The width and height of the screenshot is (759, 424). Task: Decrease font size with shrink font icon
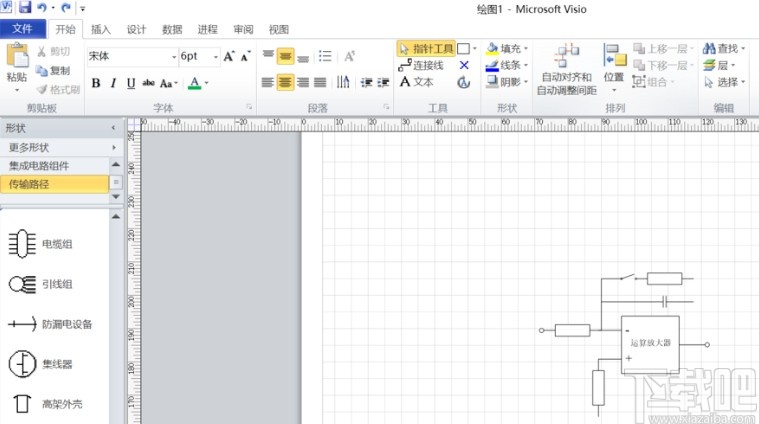click(246, 56)
